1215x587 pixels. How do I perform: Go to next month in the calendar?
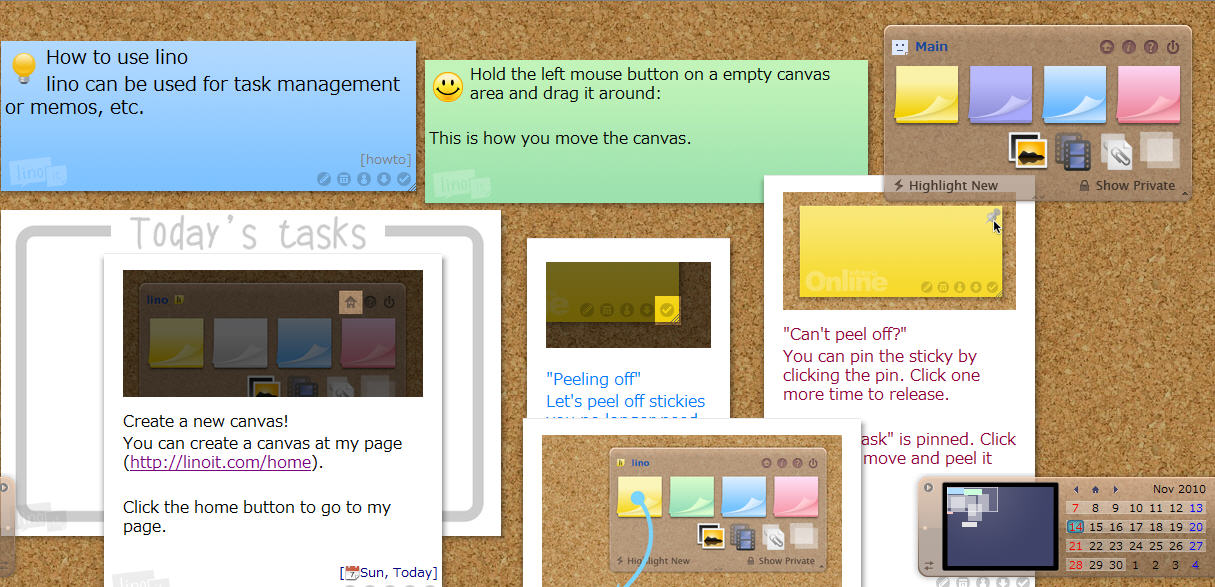[1116, 489]
